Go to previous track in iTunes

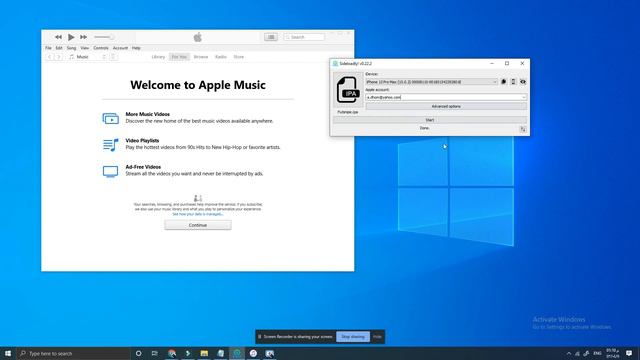coord(58,37)
